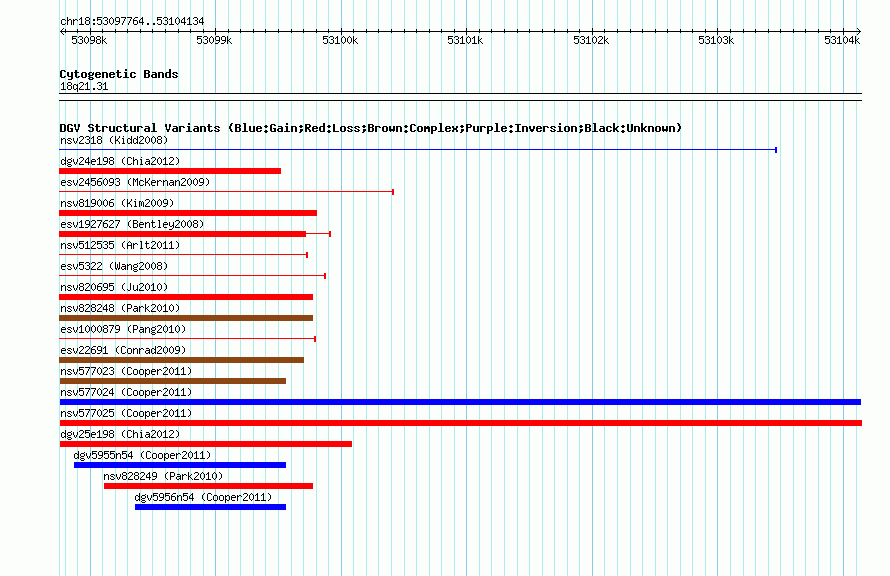890x576 pixels.
Task: Click the 53098k ruler tick label
Action: [x=89, y=40]
